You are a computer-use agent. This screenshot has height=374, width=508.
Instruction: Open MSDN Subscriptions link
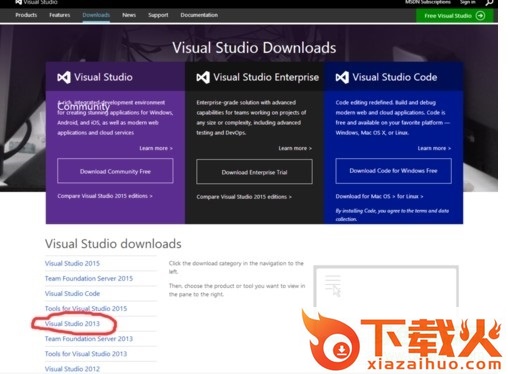(428, 2)
